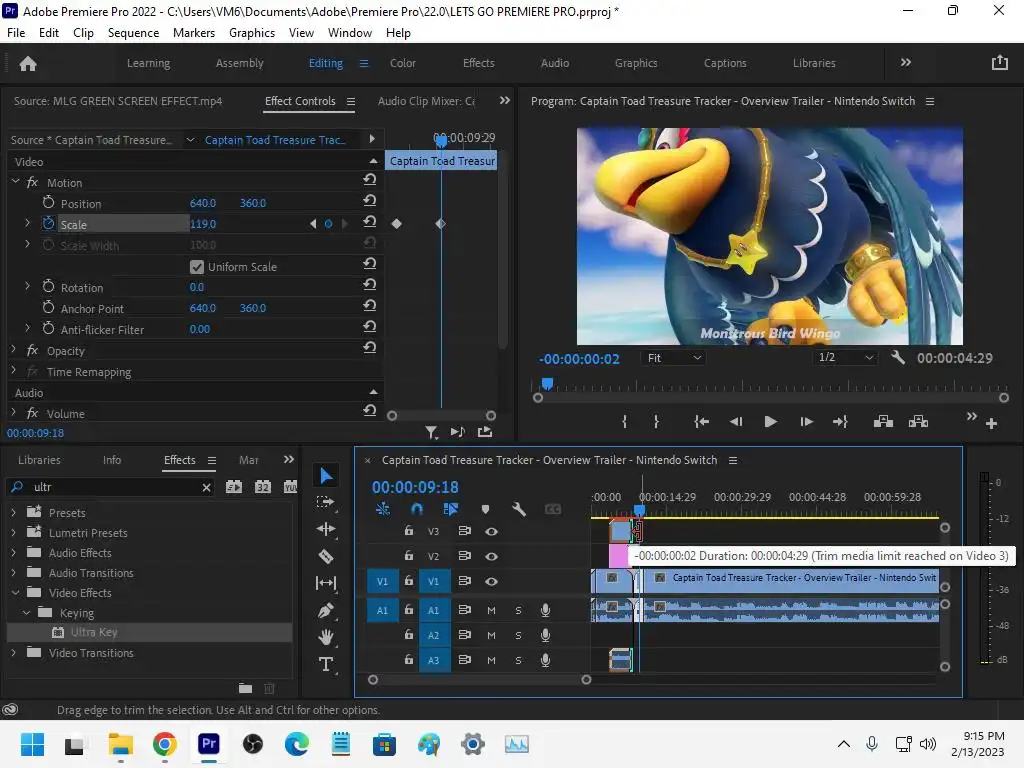Viewport: 1024px width, 768px height.
Task: Open Program monitor settings wrench
Action: 898,357
